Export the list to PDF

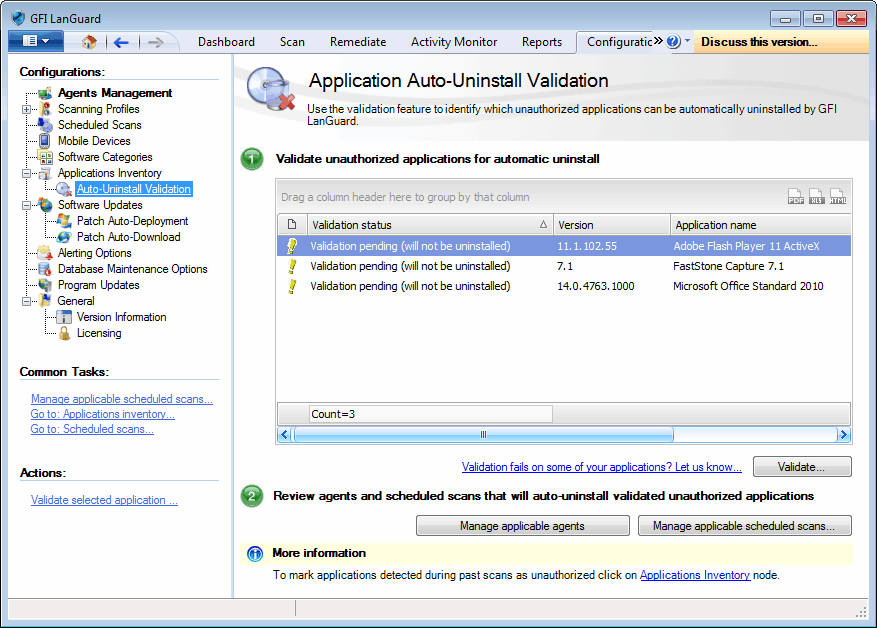[795, 196]
